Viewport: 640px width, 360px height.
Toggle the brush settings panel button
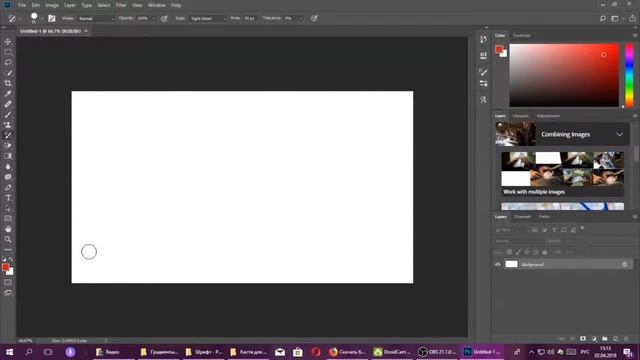[x=51, y=18]
